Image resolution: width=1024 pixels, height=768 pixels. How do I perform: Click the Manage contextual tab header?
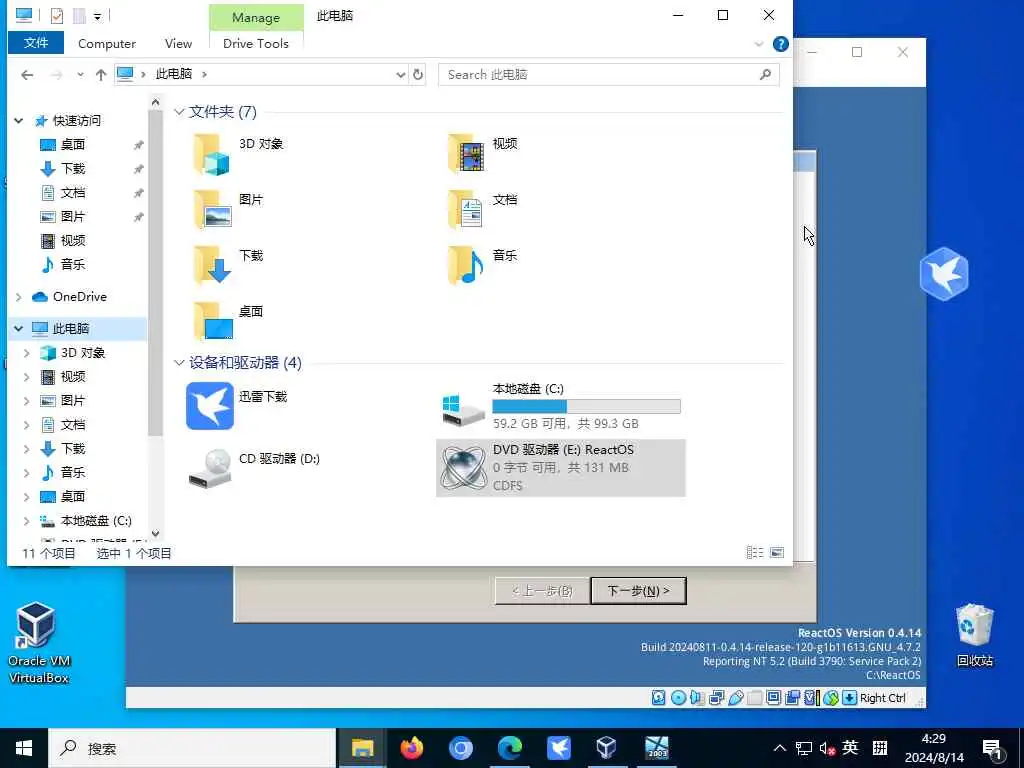[x=256, y=18]
